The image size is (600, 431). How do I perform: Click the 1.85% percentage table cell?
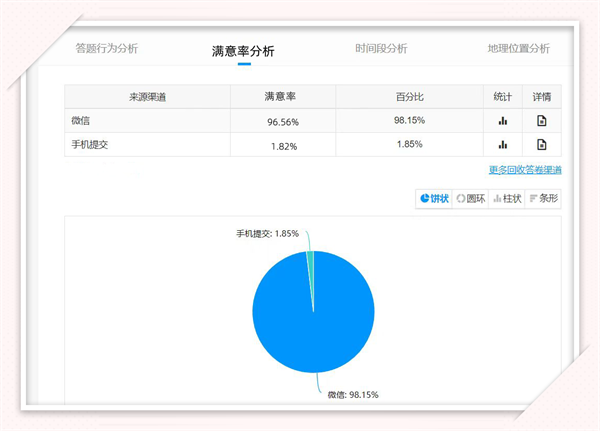(x=409, y=144)
